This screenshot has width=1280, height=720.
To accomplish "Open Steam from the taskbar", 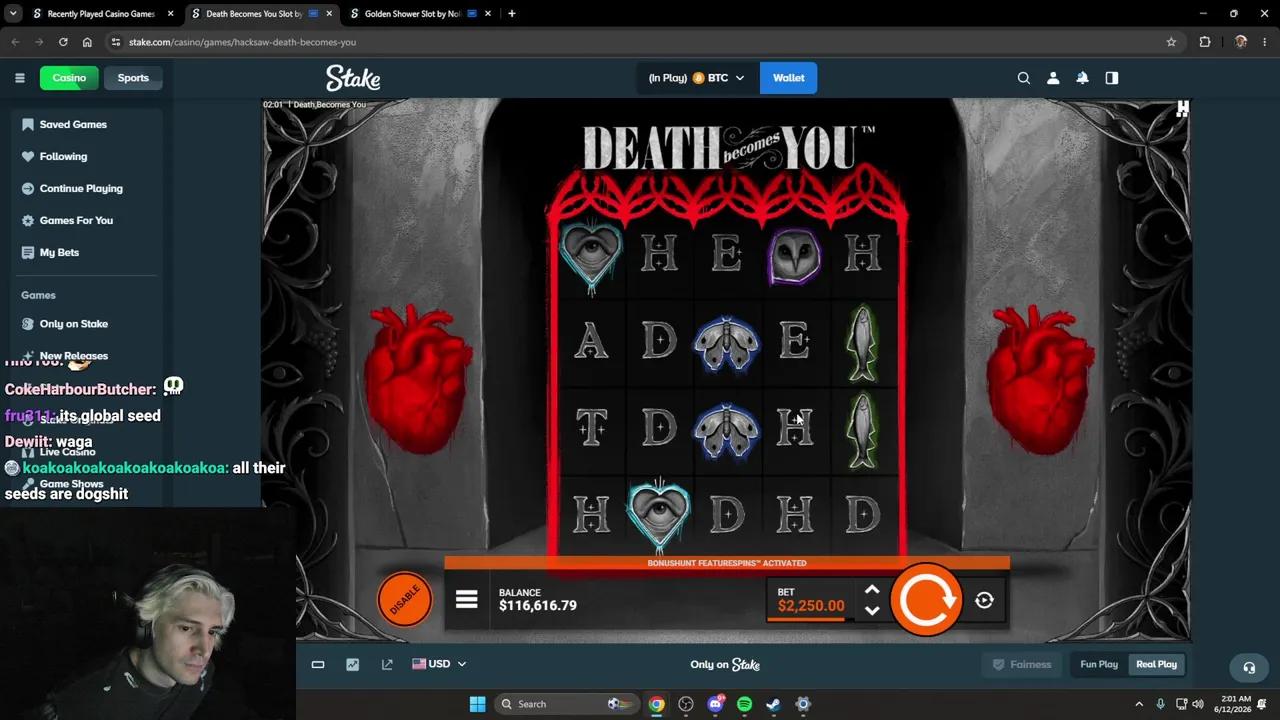I will pyautogui.click(x=773, y=704).
